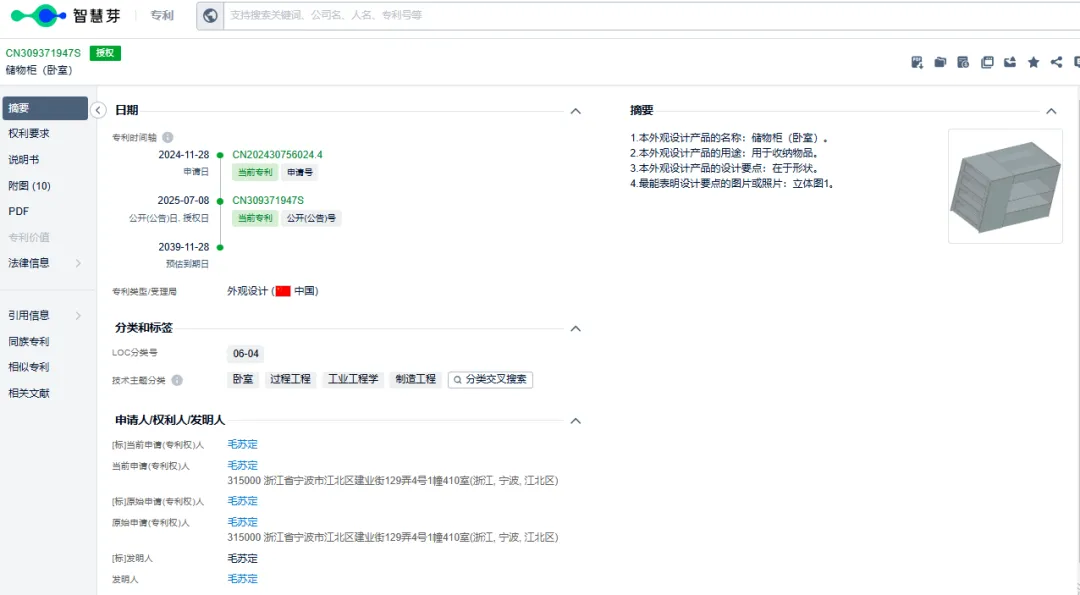Click 当前专利 tag under CN309371947S
The image size is (1080, 595).
coord(255,218)
